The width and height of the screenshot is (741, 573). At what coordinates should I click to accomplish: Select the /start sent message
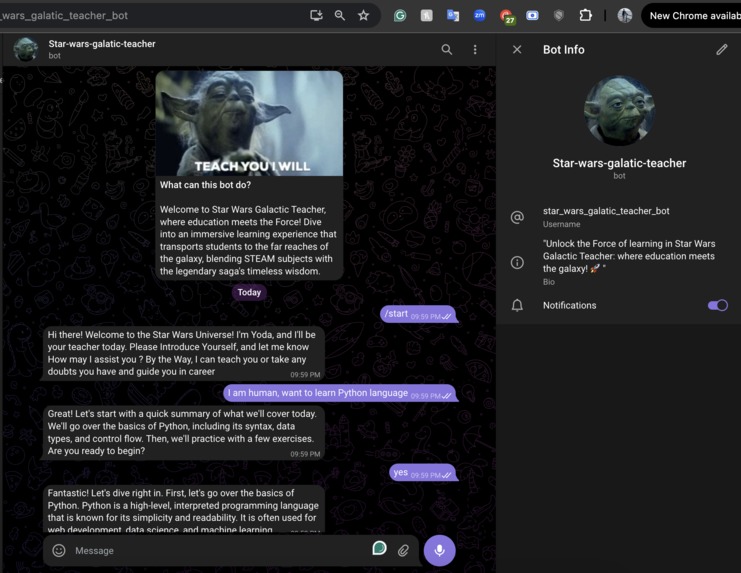(x=418, y=314)
